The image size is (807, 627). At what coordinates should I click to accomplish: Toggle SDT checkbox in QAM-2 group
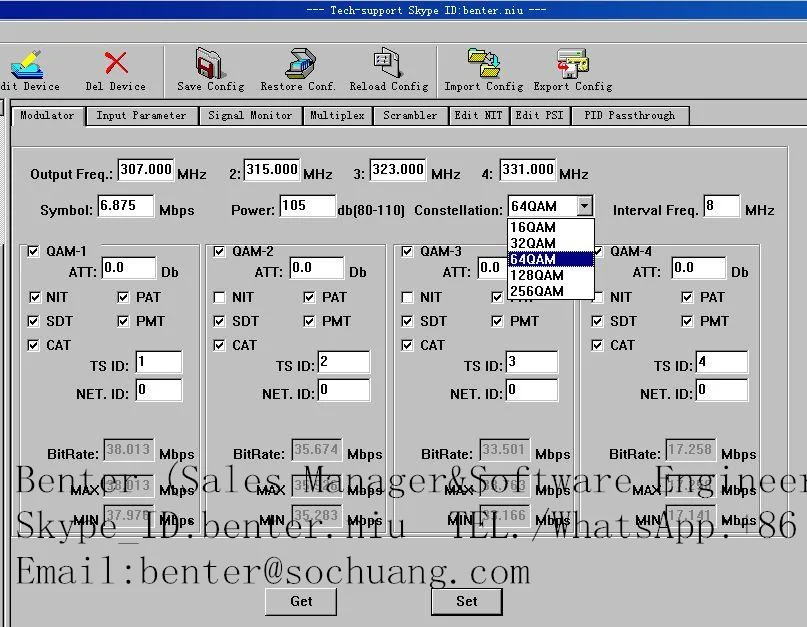[x=219, y=321]
